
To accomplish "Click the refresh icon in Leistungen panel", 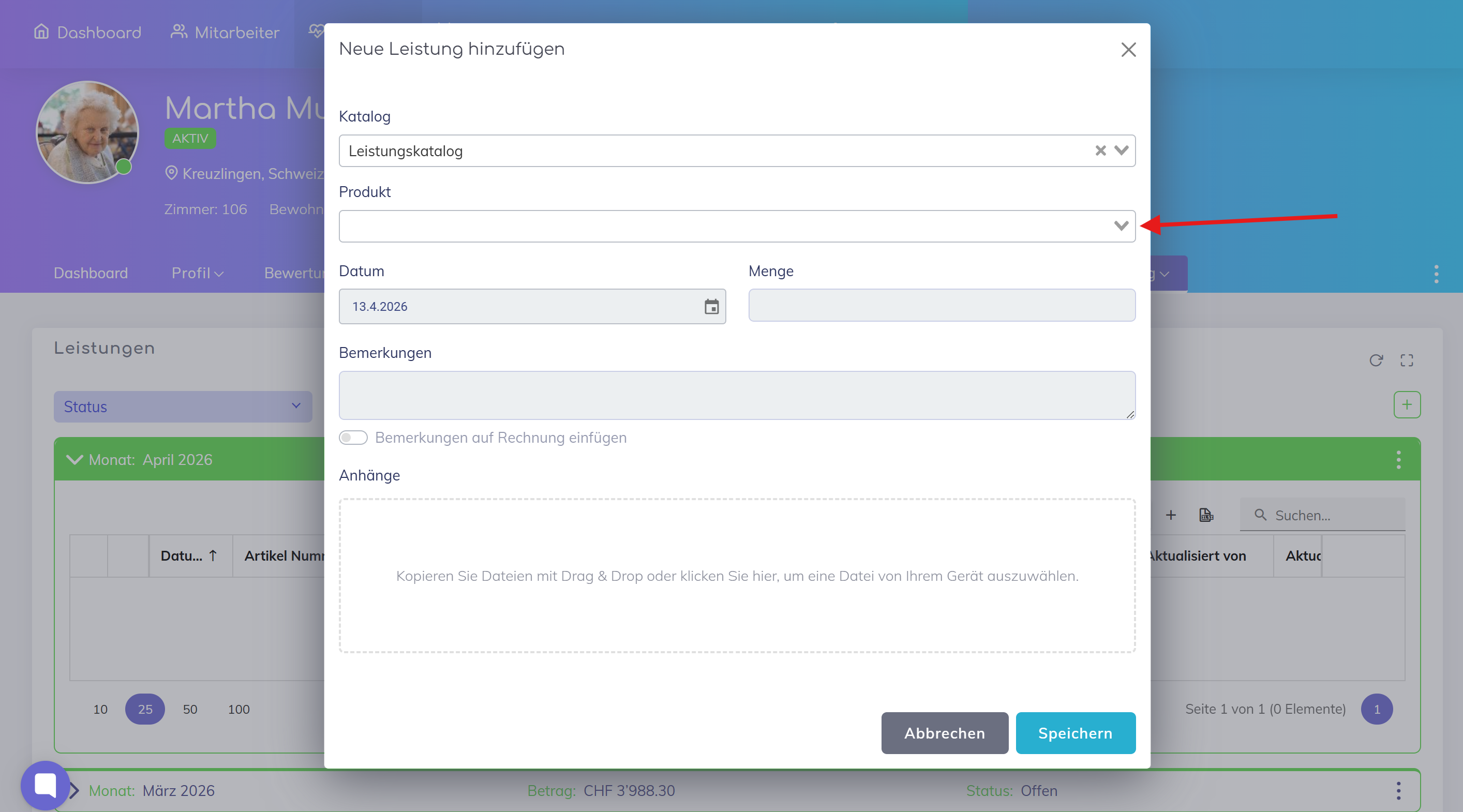I will tap(1376, 360).
